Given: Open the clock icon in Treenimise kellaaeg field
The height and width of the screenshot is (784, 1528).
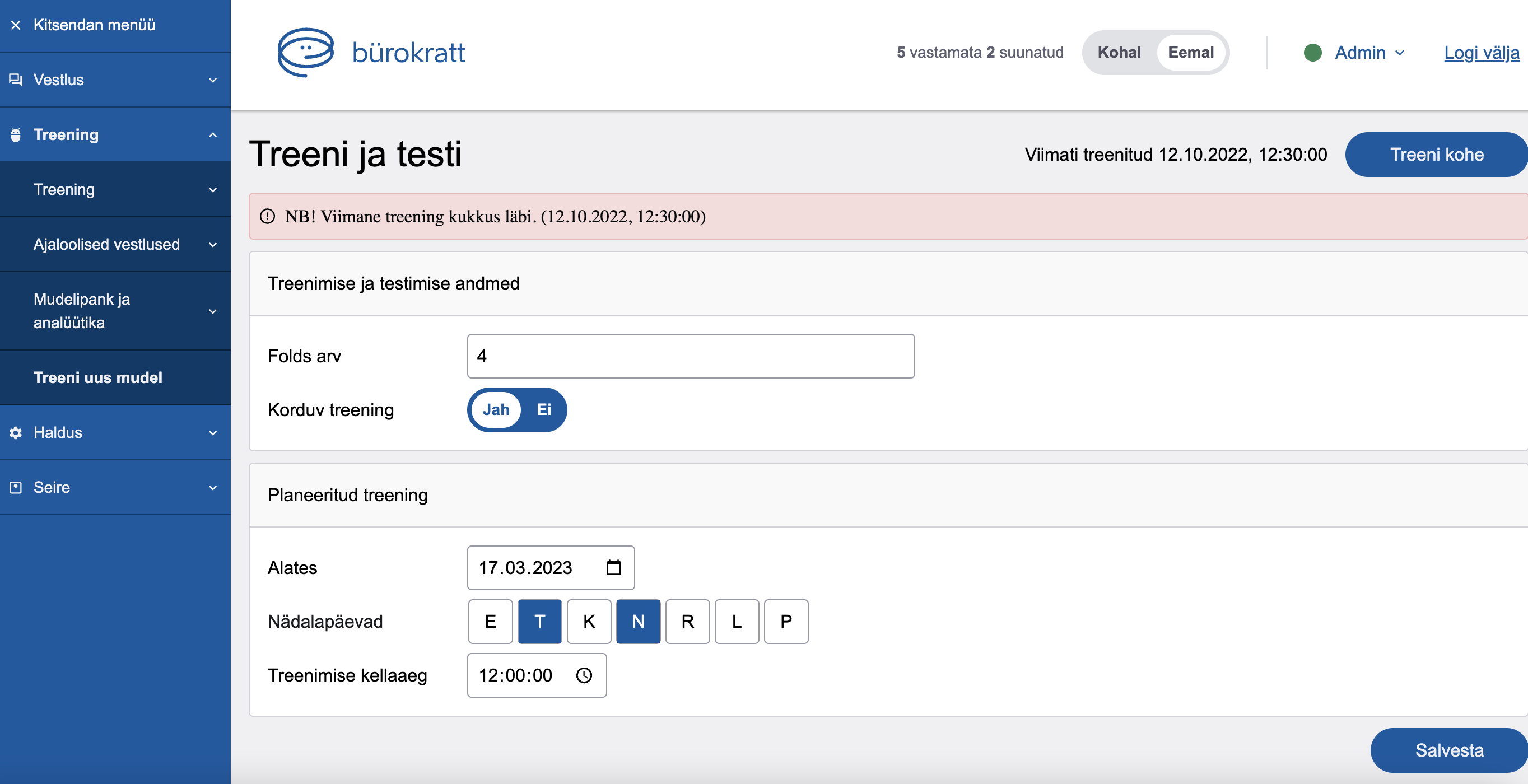Looking at the screenshot, I should coord(584,675).
